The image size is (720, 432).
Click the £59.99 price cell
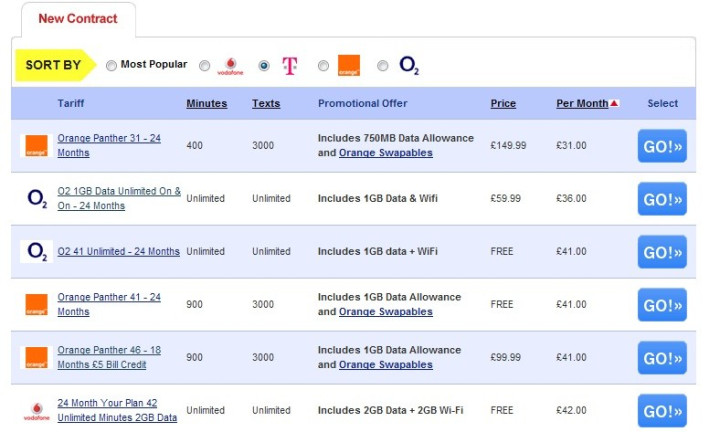point(506,198)
